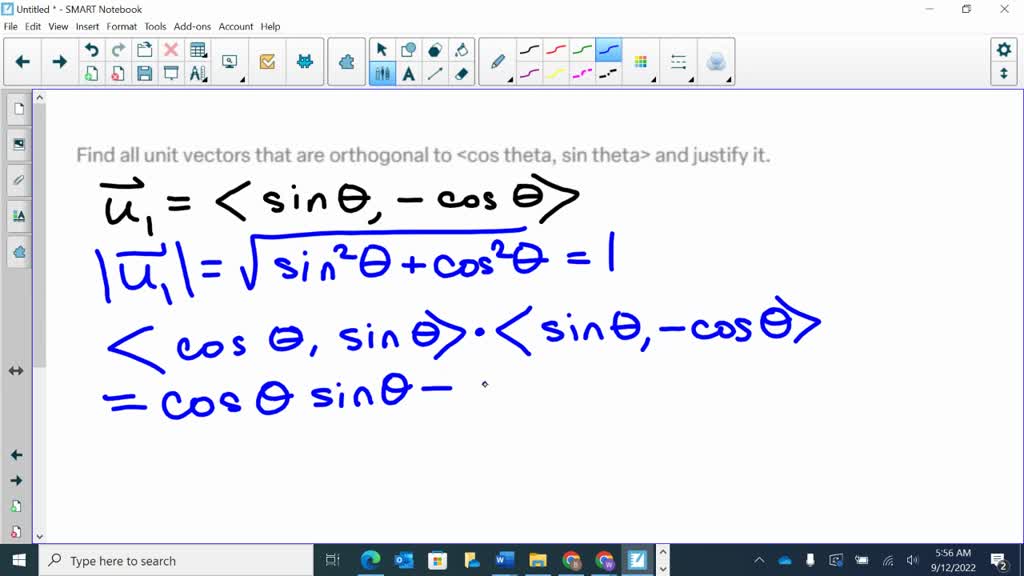Insert a Table from the toolbar

click(x=196, y=48)
